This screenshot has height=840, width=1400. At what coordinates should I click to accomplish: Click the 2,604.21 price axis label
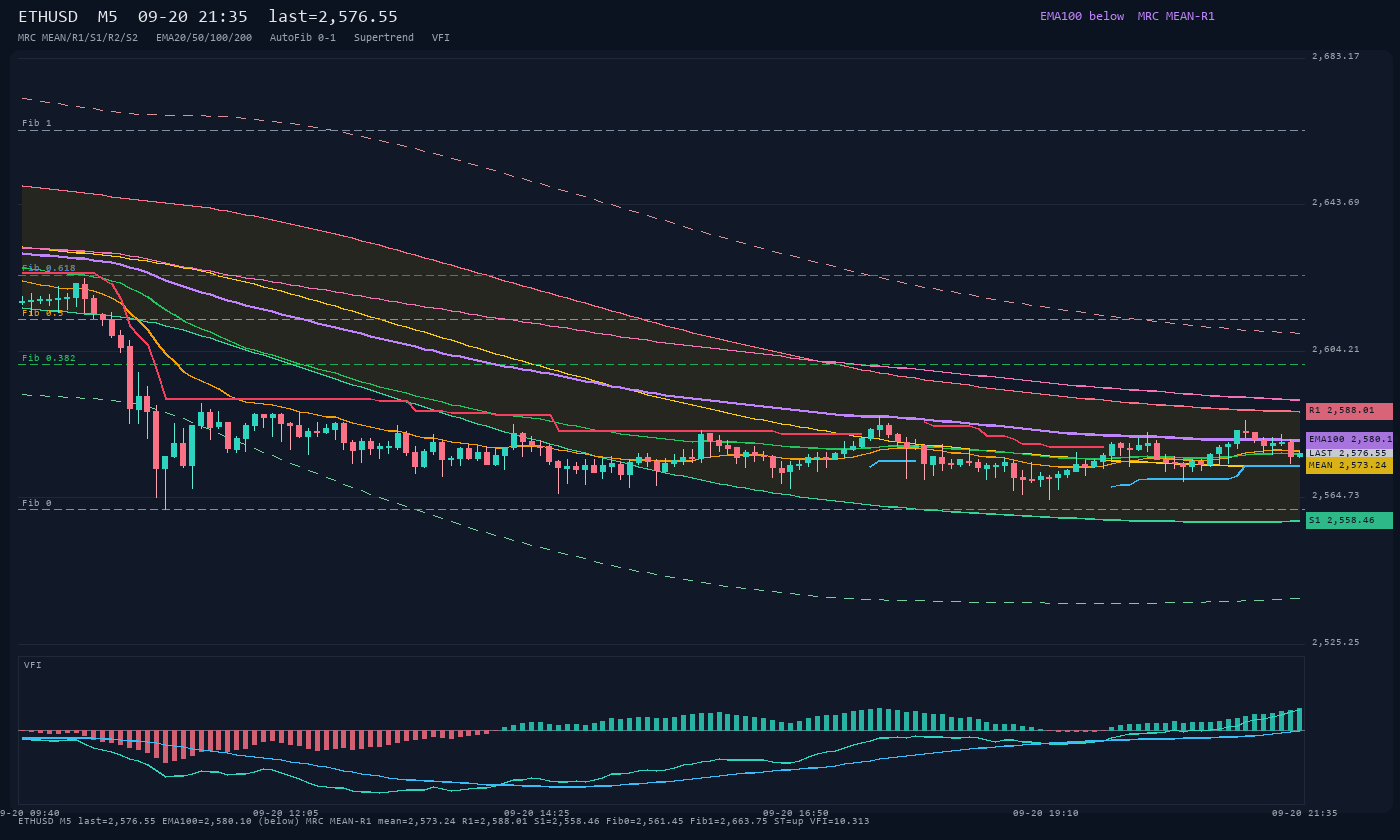click(1336, 349)
